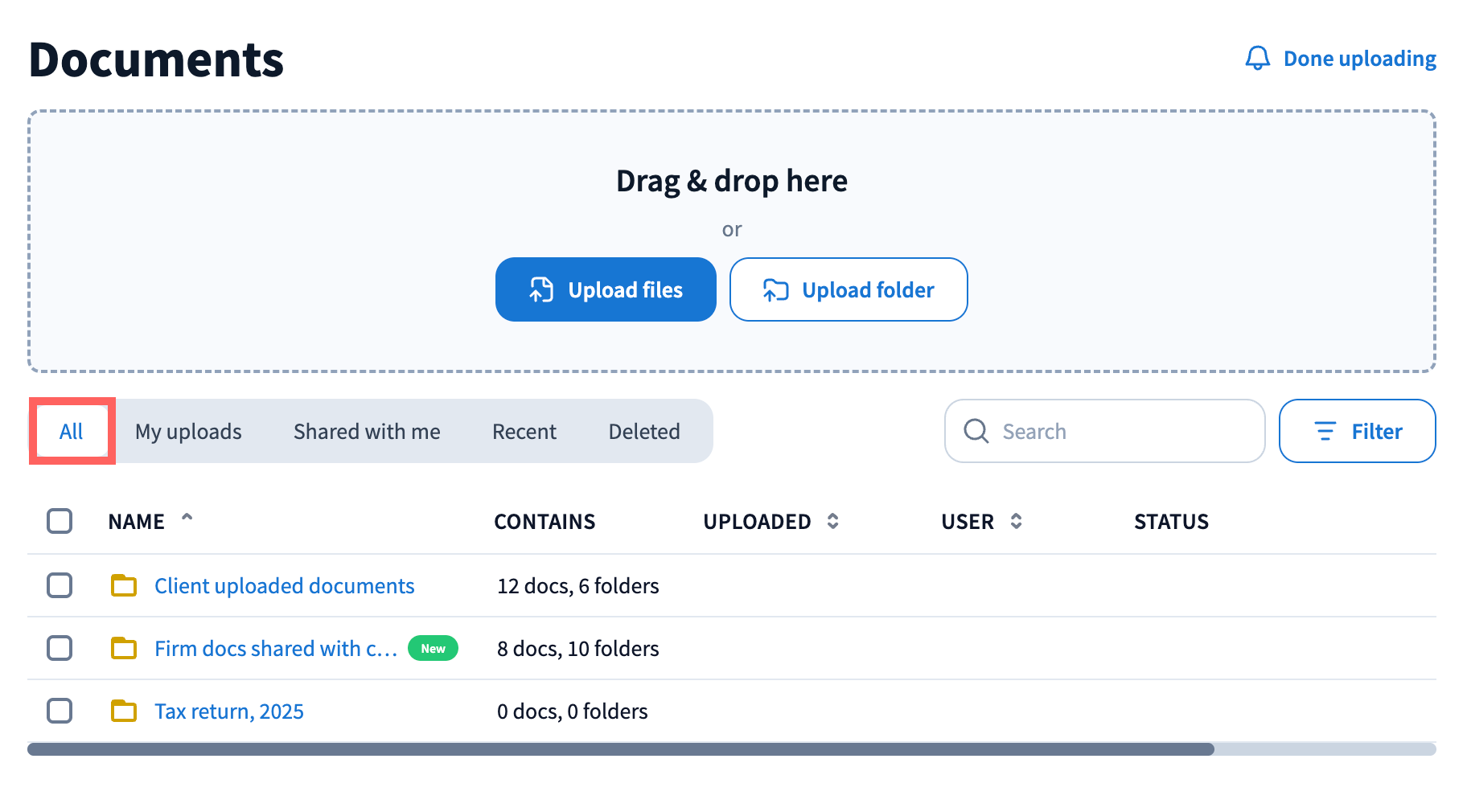Switch to the My uploads tab

188,432
